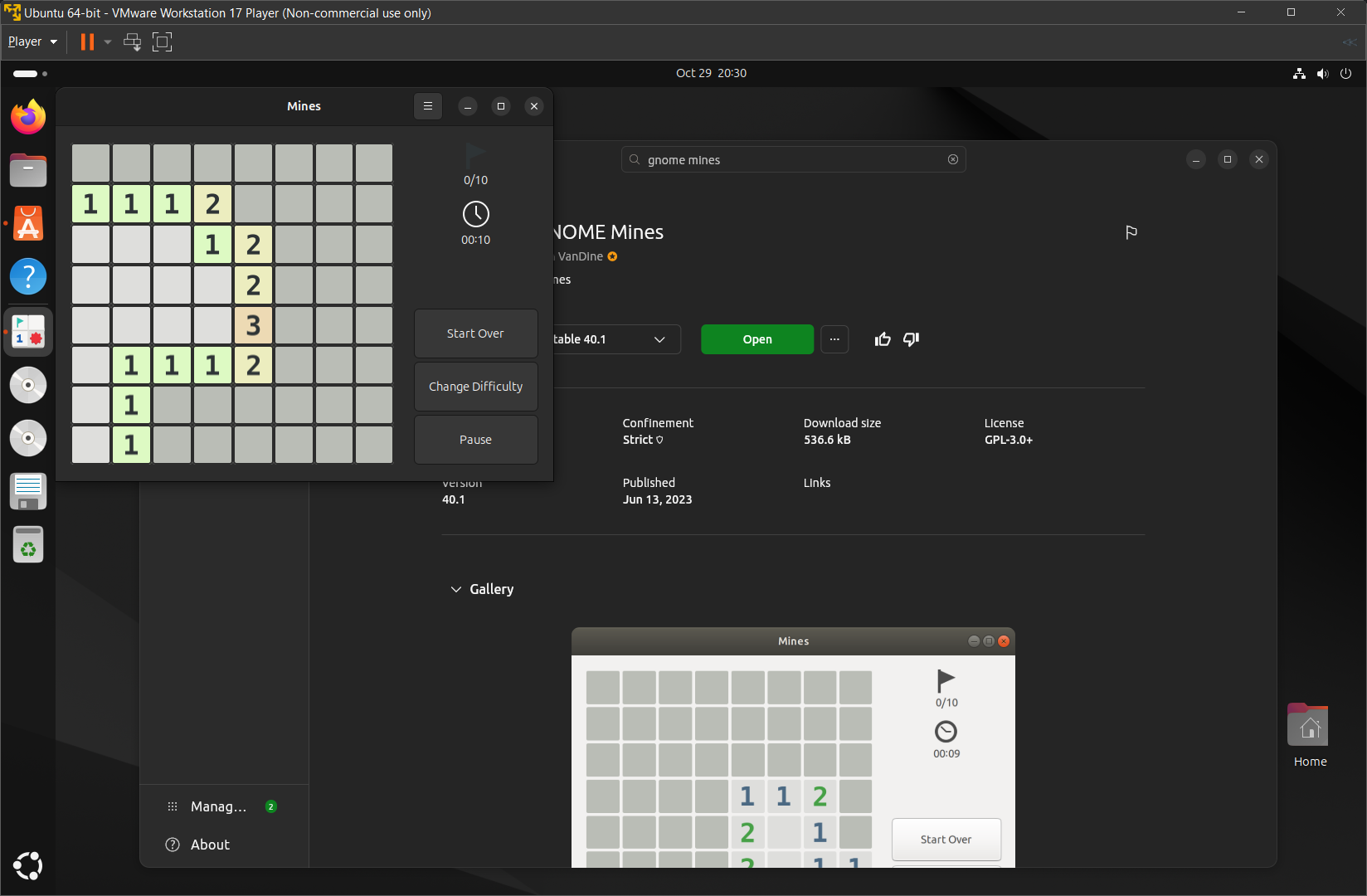Click the Jun 13, 2023 published date
1367x896 pixels.
coord(657,499)
